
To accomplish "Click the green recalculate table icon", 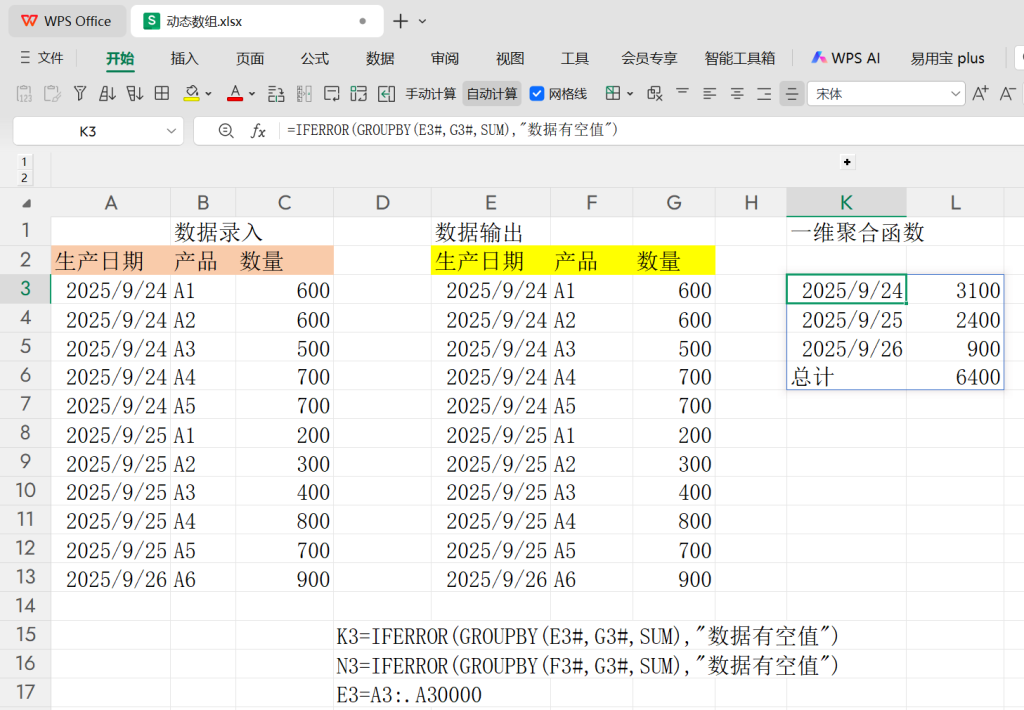I will (x=359, y=94).
